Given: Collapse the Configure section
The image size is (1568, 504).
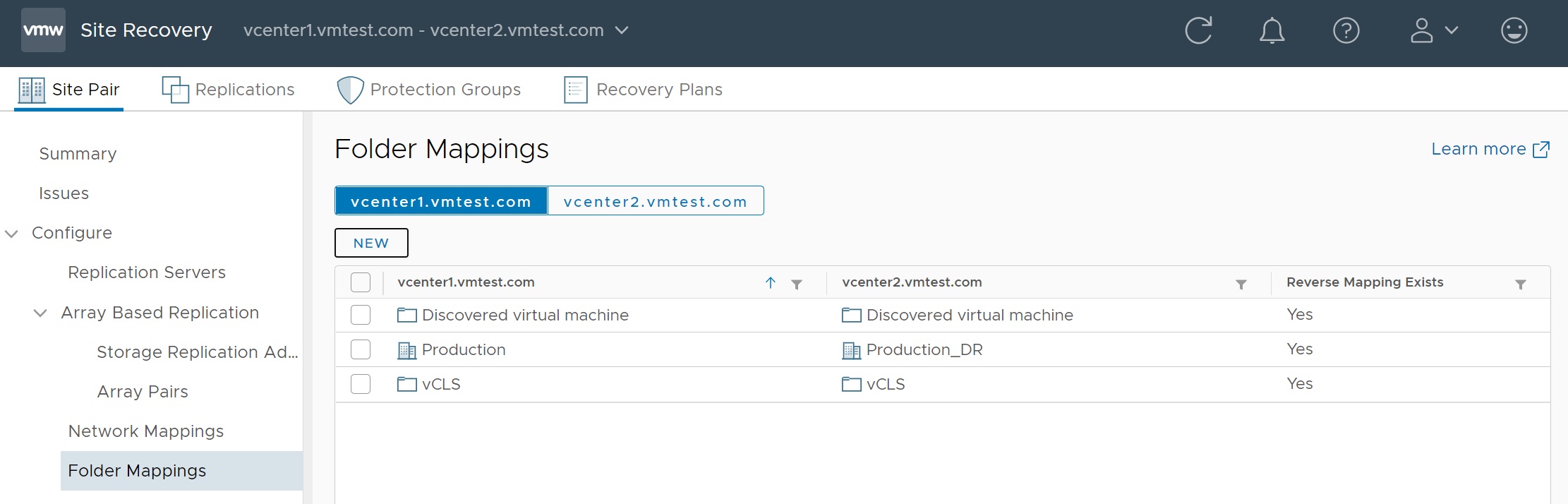Looking at the screenshot, I should pyautogui.click(x=12, y=234).
